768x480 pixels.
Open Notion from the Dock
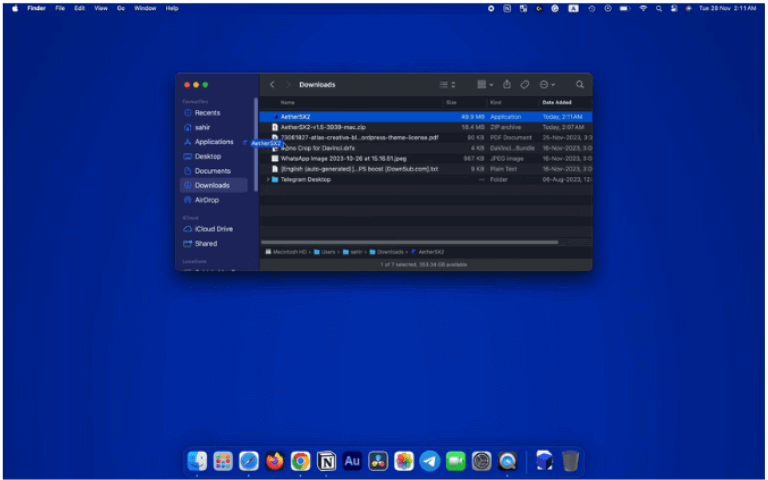pos(326,461)
